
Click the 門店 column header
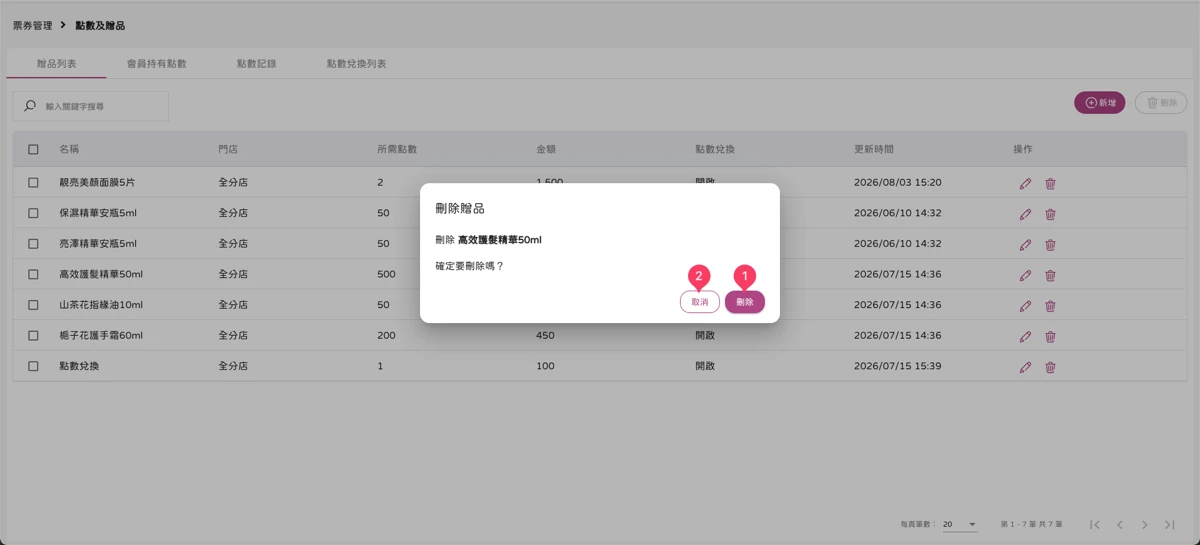coord(228,149)
